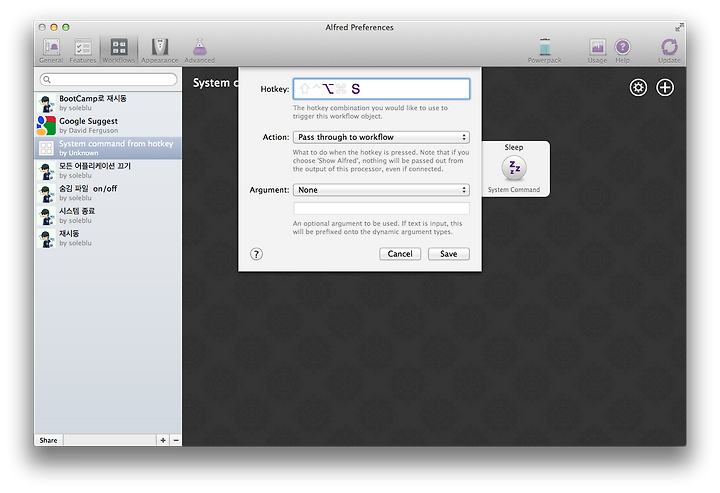Click the 'System Command' label under Sleep

pyautogui.click(x=514, y=190)
